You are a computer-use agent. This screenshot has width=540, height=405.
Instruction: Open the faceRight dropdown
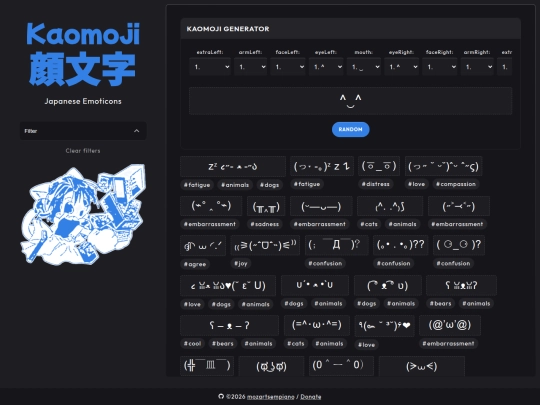[440, 67]
